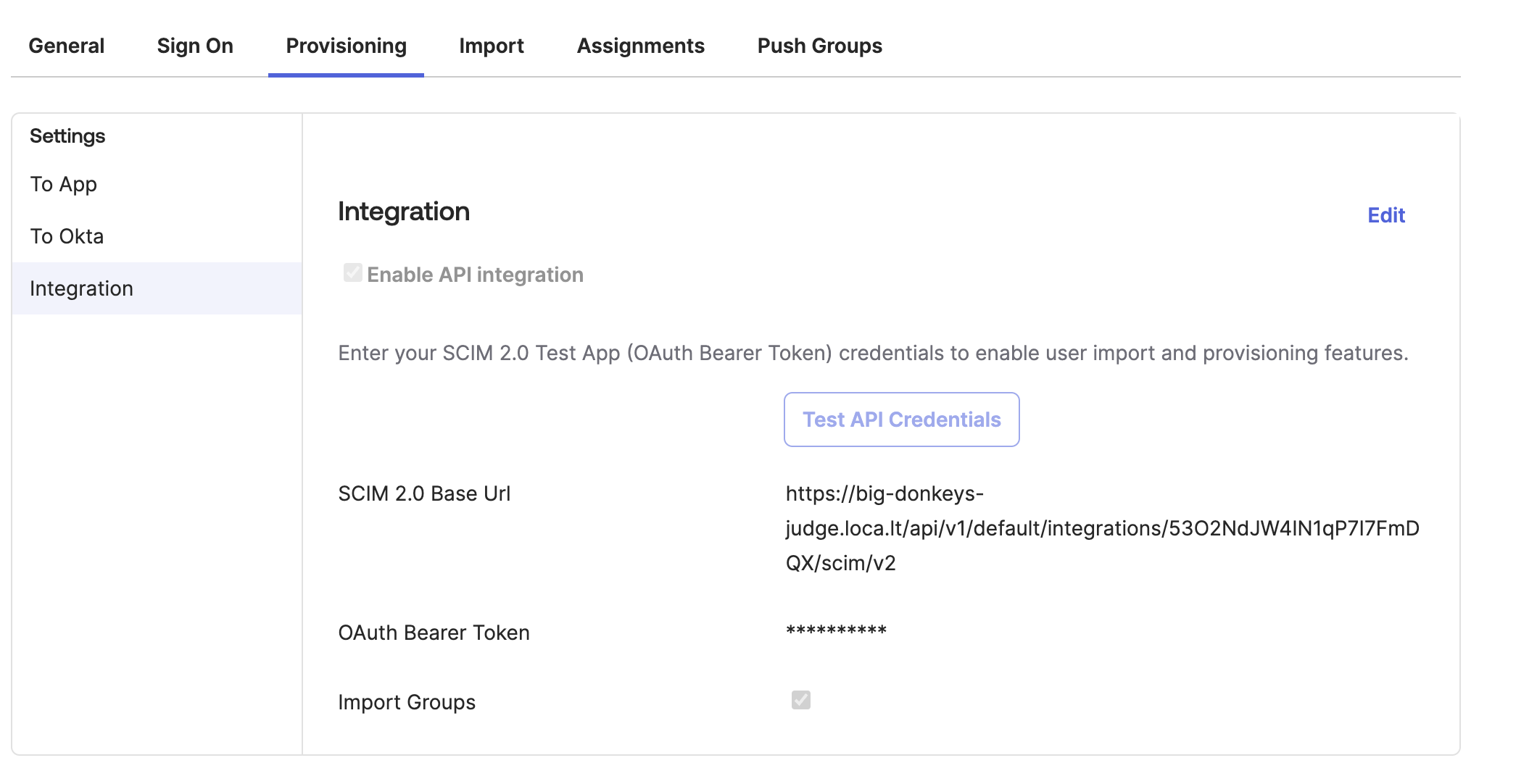
Task: Select To Okta in settings sidebar
Action: coord(67,236)
